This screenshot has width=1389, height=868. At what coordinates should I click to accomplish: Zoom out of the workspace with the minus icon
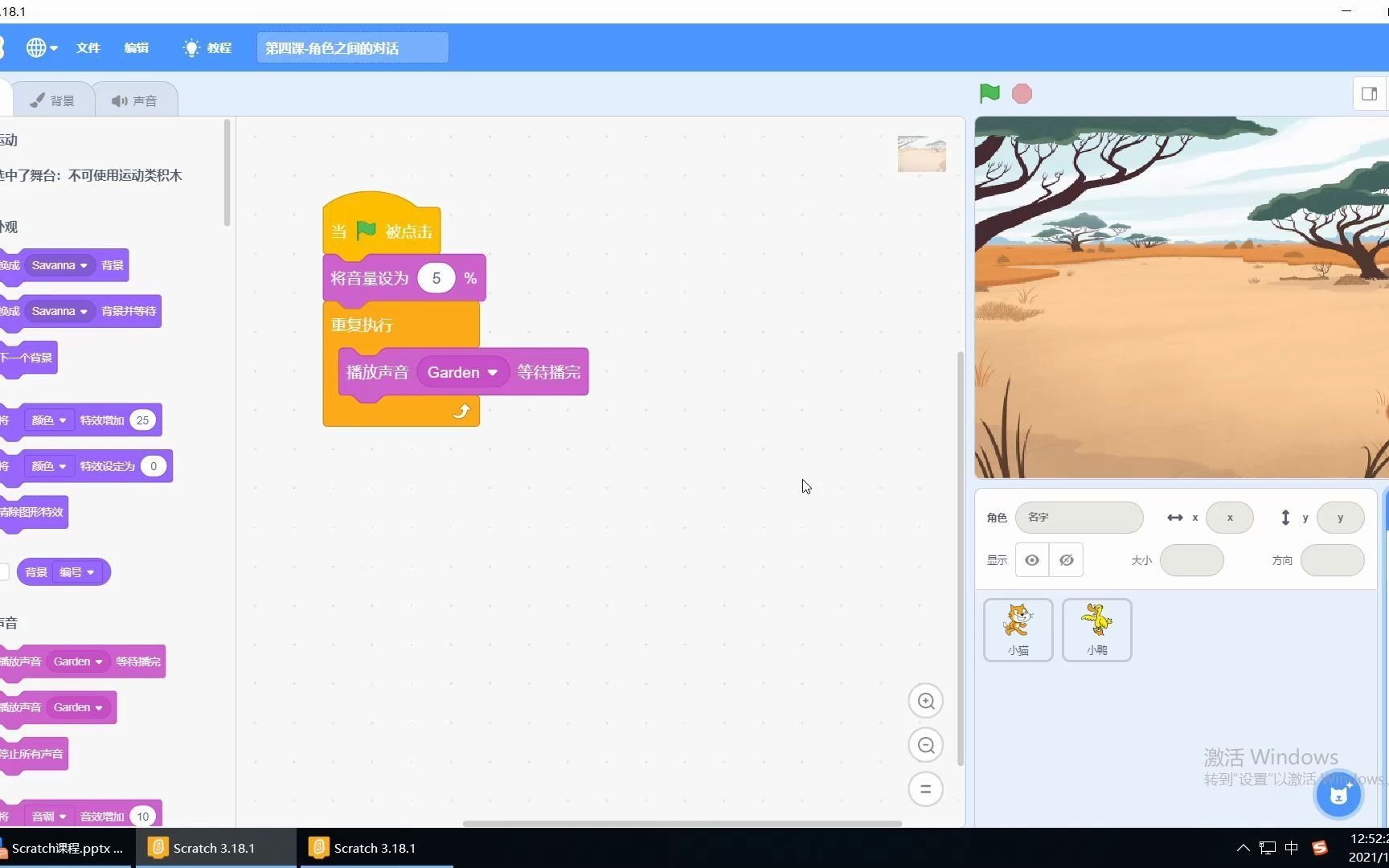coord(925,745)
